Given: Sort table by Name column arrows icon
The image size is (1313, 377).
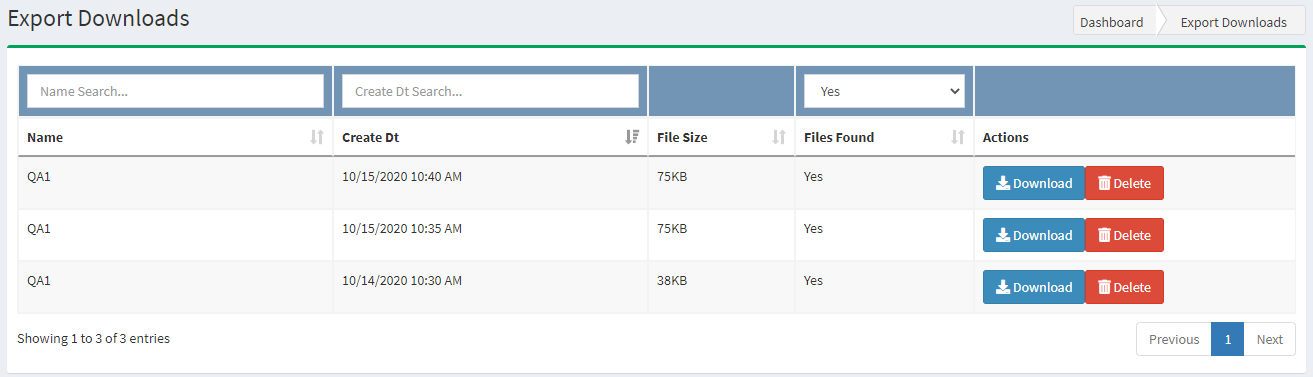Looking at the screenshot, I should [317, 137].
